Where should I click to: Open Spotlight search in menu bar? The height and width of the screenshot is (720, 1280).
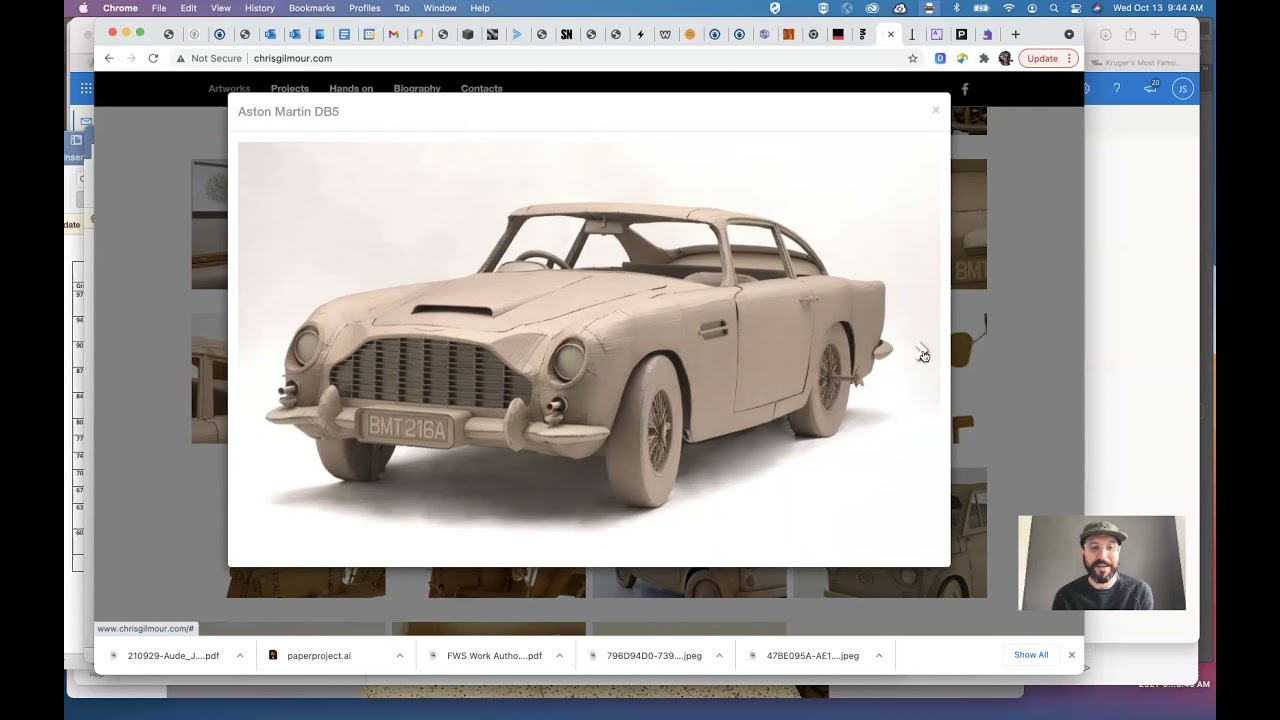coord(1054,8)
